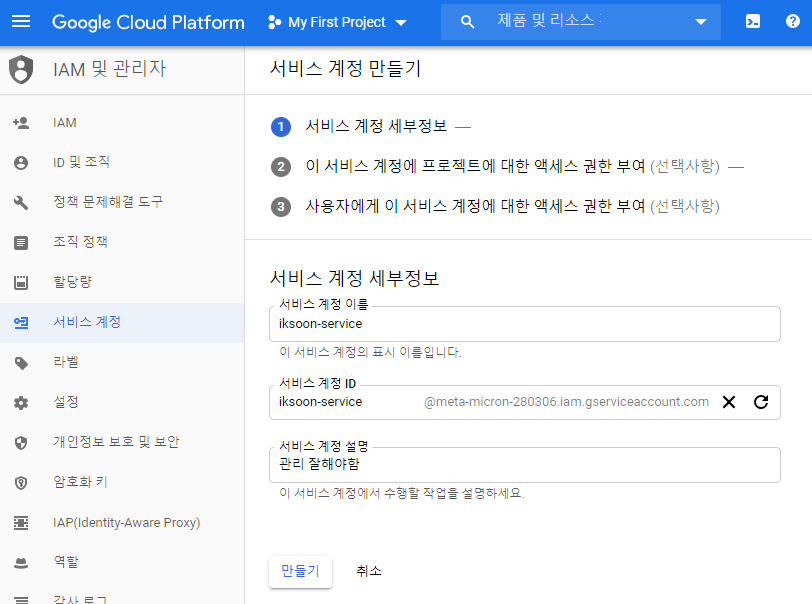Open the IAM menu item
Viewport: 812px width, 604px height.
122,123
